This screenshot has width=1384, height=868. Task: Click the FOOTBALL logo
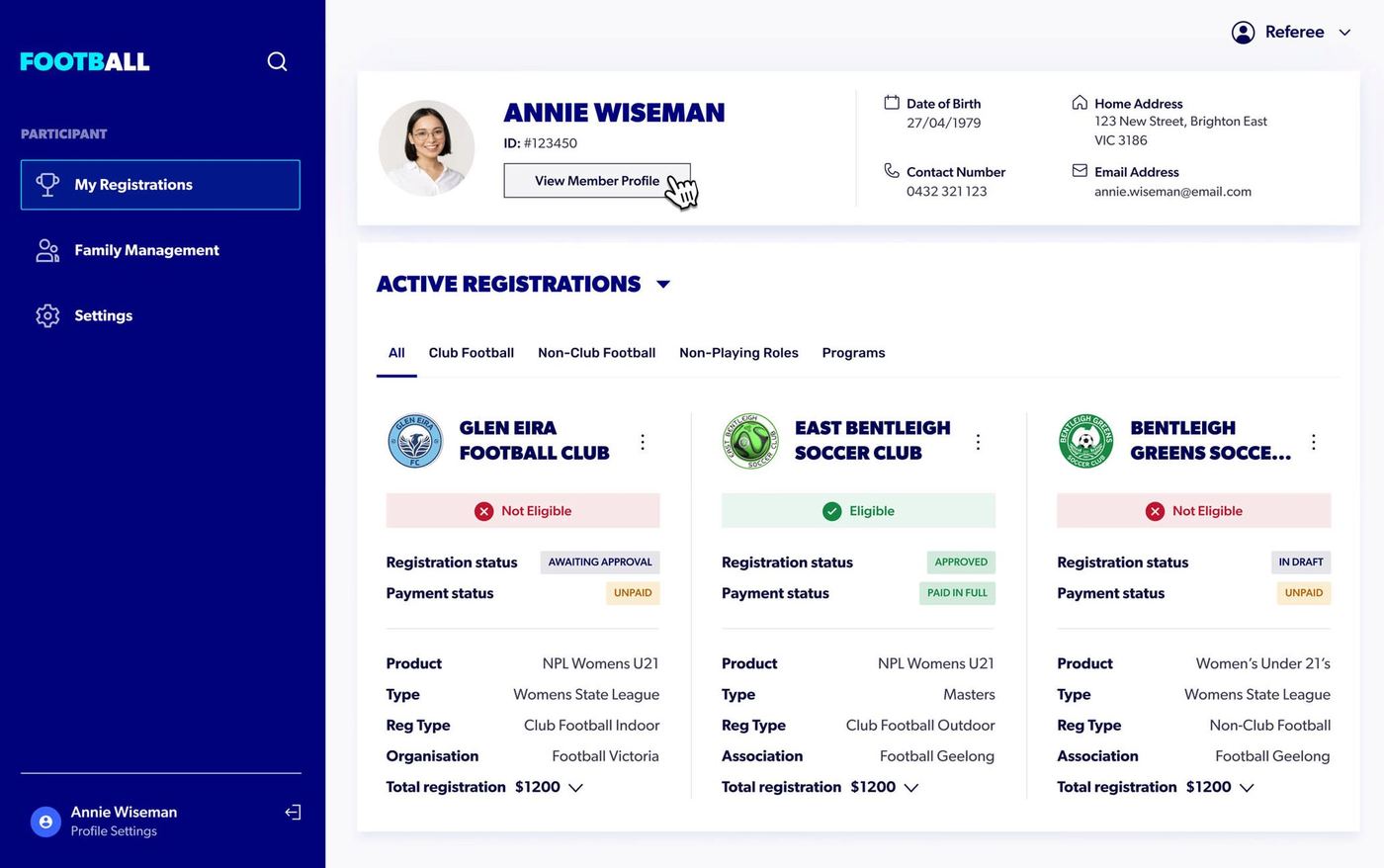pos(85,61)
